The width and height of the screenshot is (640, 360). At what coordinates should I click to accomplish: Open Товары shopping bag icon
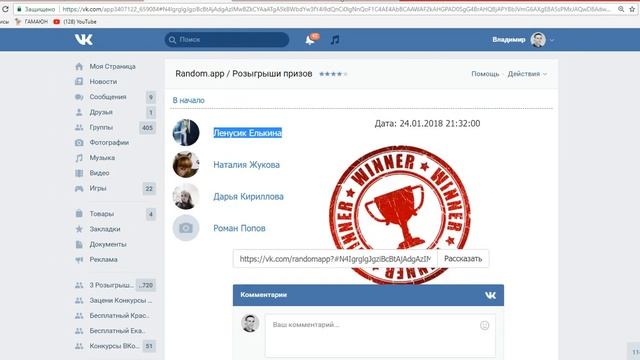[79, 213]
